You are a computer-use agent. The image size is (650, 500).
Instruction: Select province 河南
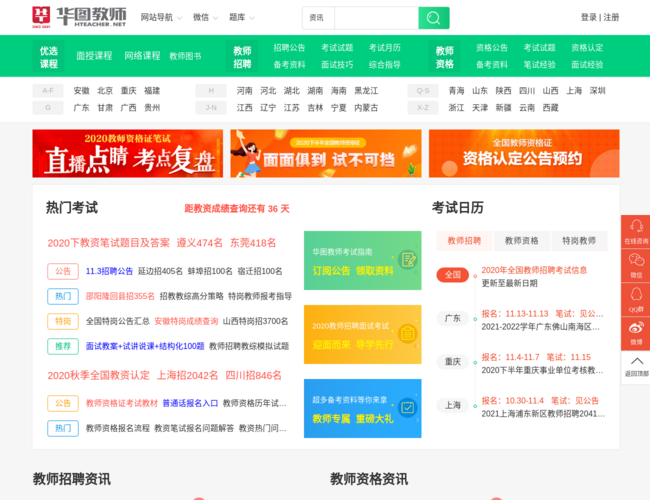[x=245, y=91]
